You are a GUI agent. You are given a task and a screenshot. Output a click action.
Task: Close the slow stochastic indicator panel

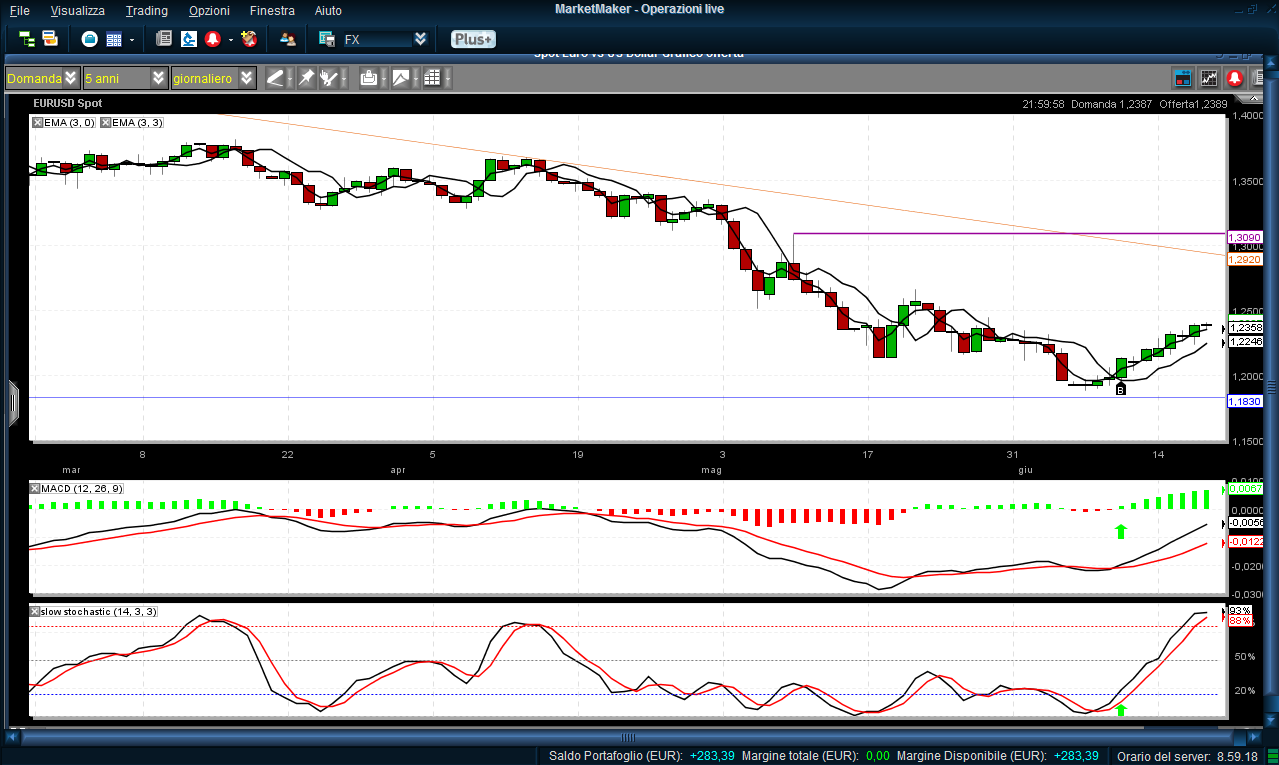coord(36,611)
